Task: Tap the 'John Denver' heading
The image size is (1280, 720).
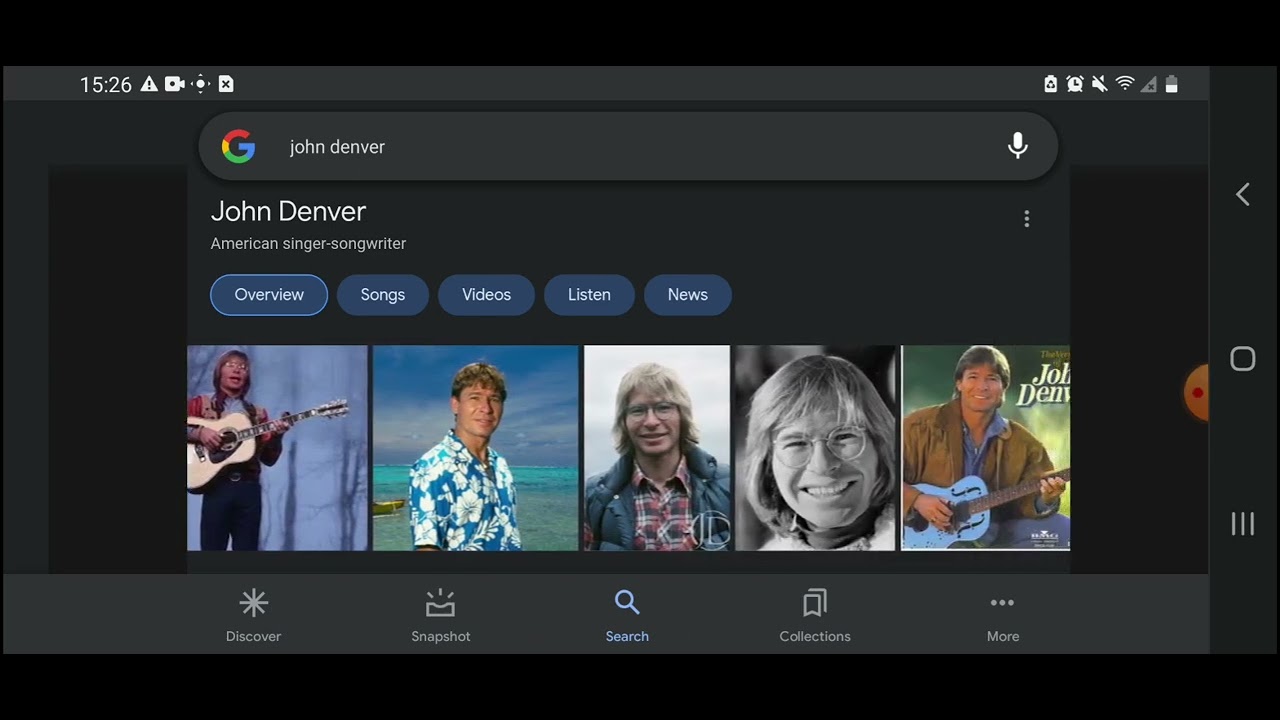Action: point(288,211)
